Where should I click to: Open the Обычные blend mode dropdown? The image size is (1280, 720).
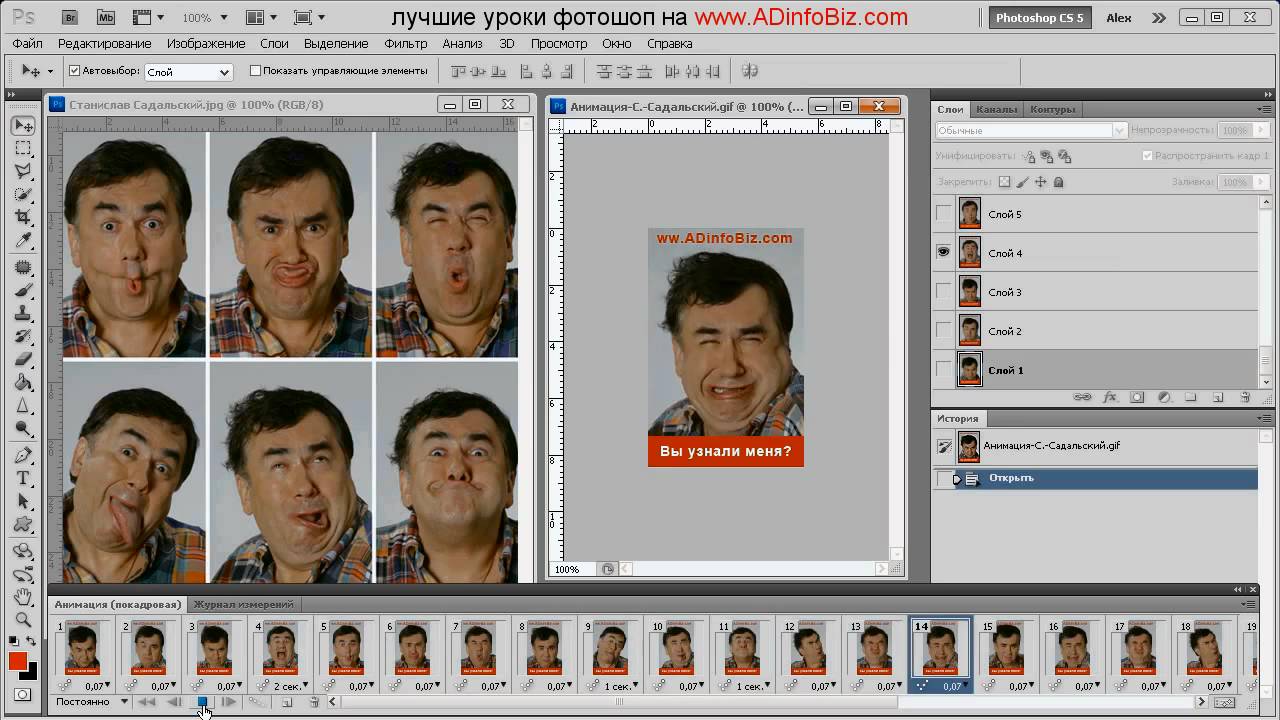pos(1031,130)
